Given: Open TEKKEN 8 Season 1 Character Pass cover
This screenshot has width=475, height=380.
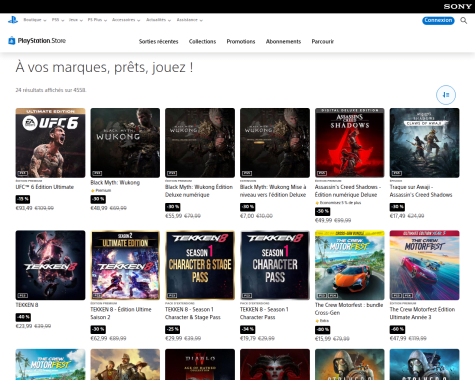Looking at the screenshot, I should [275, 265].
